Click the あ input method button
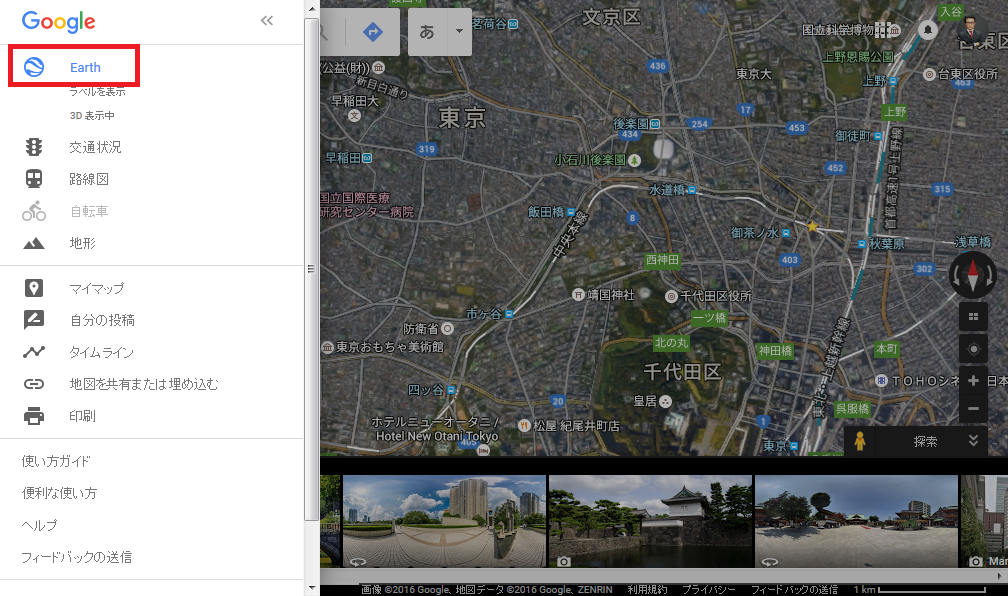The width and height of the screenshot is (1008, 596). [427, 32]
